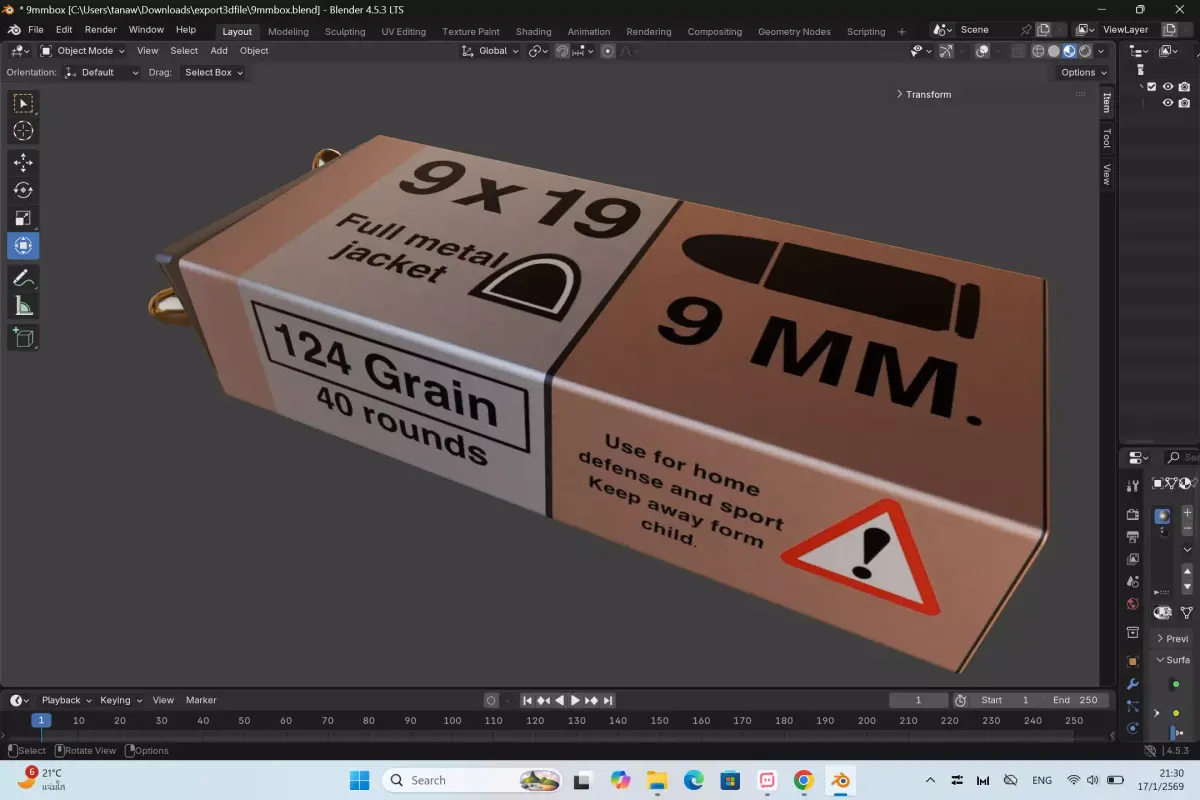Choose the Move tool
This screenshot has width=1200, height=800.
23,162
